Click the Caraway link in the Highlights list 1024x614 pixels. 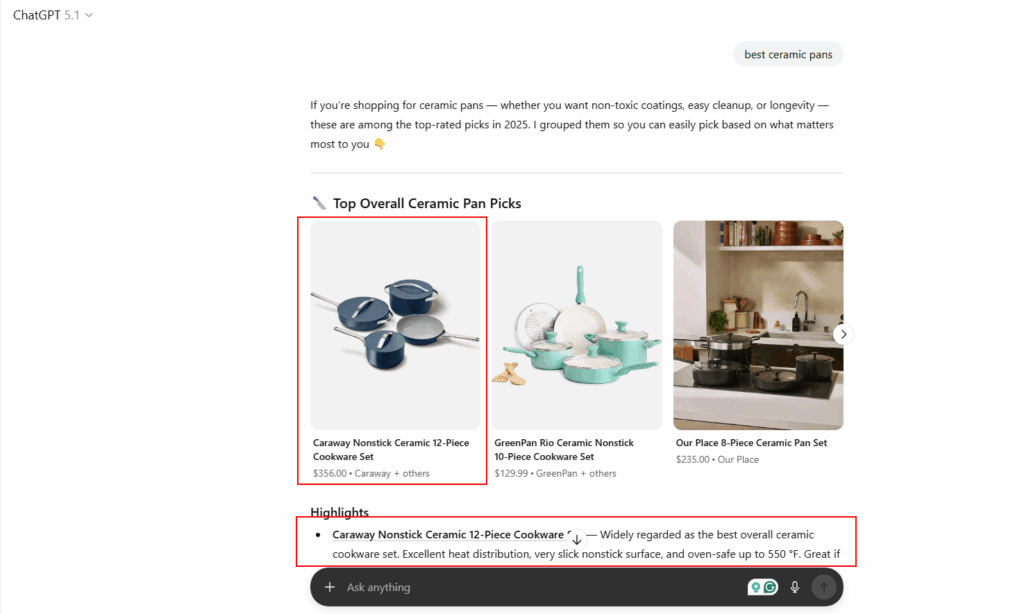451,534
